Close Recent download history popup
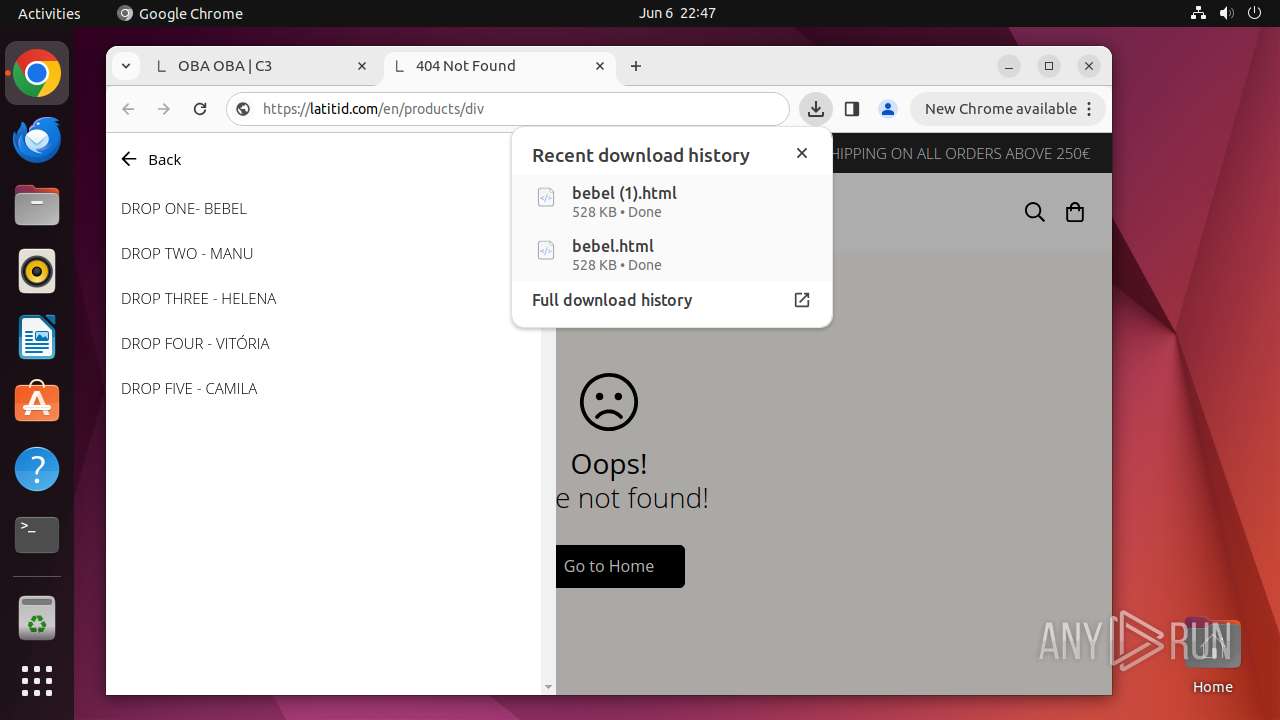1280x720 pixels. (x=802, y=153)
